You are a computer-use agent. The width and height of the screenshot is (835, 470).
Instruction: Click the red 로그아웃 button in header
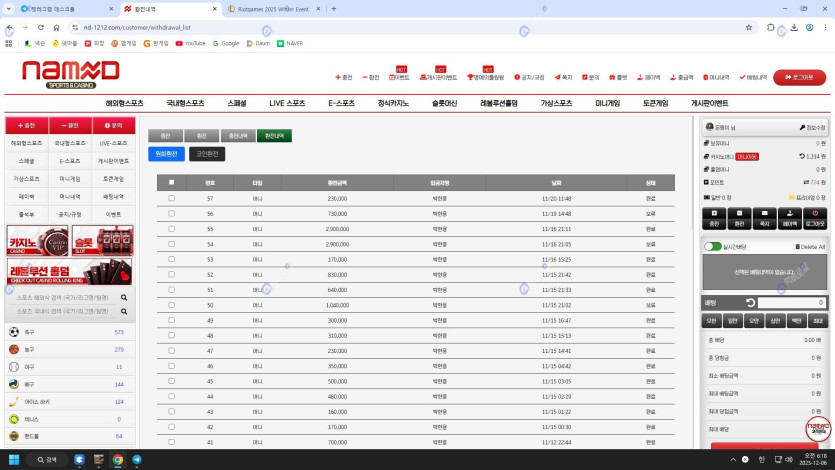[x=806, y=77]
